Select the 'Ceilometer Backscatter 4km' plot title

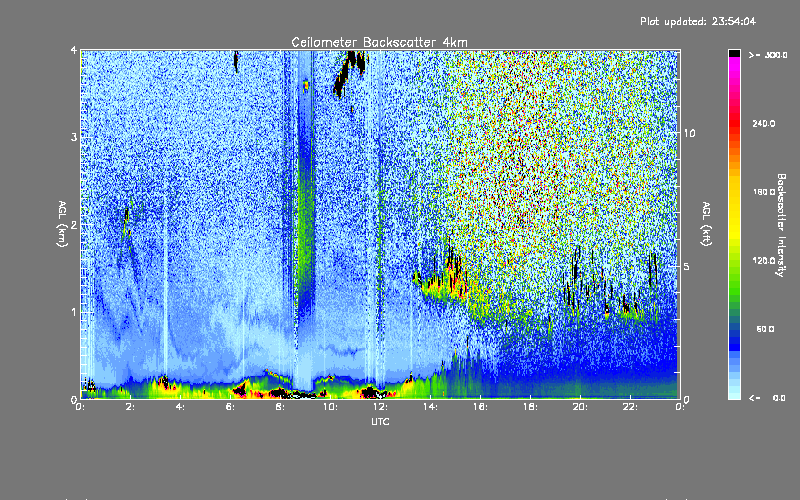tap(379, 42)
